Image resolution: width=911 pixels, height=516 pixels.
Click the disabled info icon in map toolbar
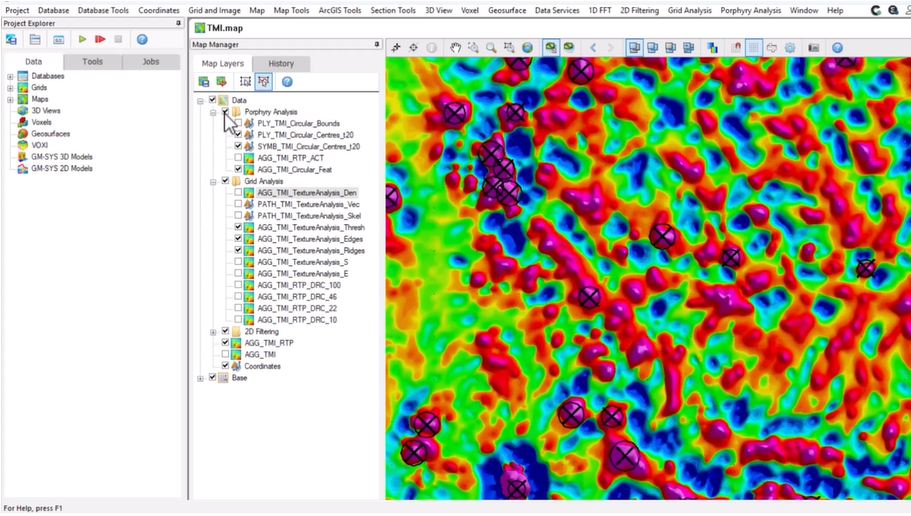[432, 48]
